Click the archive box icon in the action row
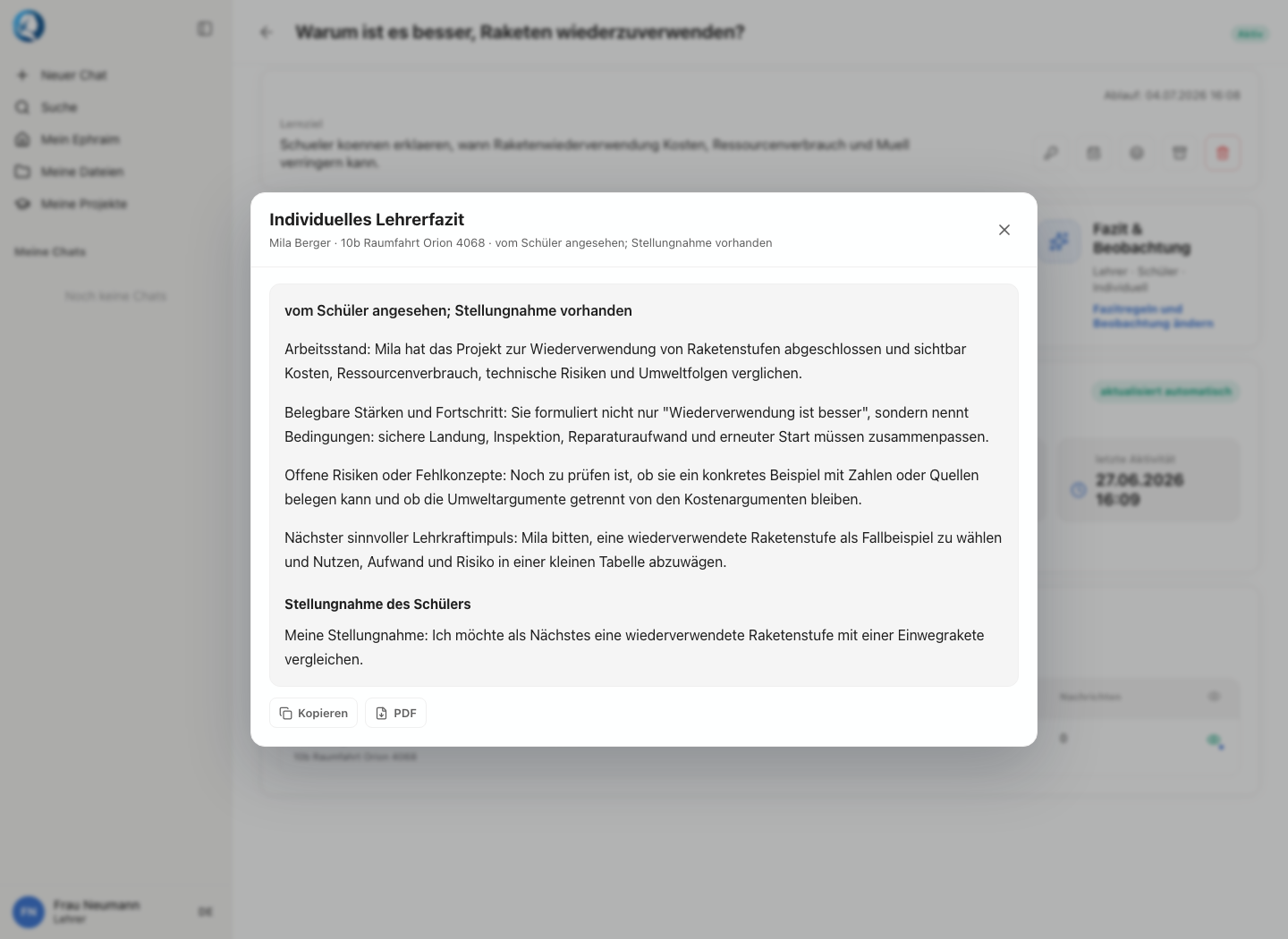The image size is (1288, 939). click(x=1180, y=153)
